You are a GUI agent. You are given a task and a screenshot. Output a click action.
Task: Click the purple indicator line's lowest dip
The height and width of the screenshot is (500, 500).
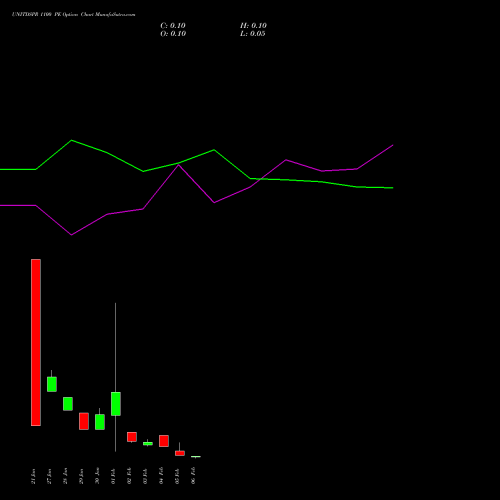[71, 235]
